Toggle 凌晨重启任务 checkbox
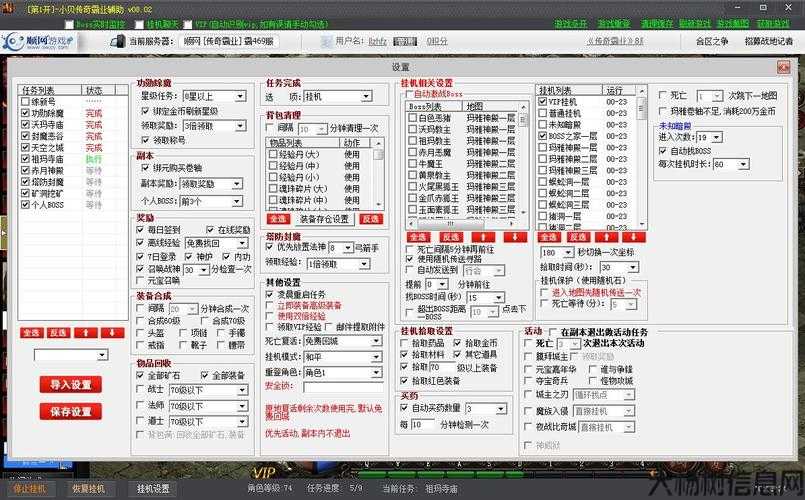Screen dimensions: 805x500 270,295
